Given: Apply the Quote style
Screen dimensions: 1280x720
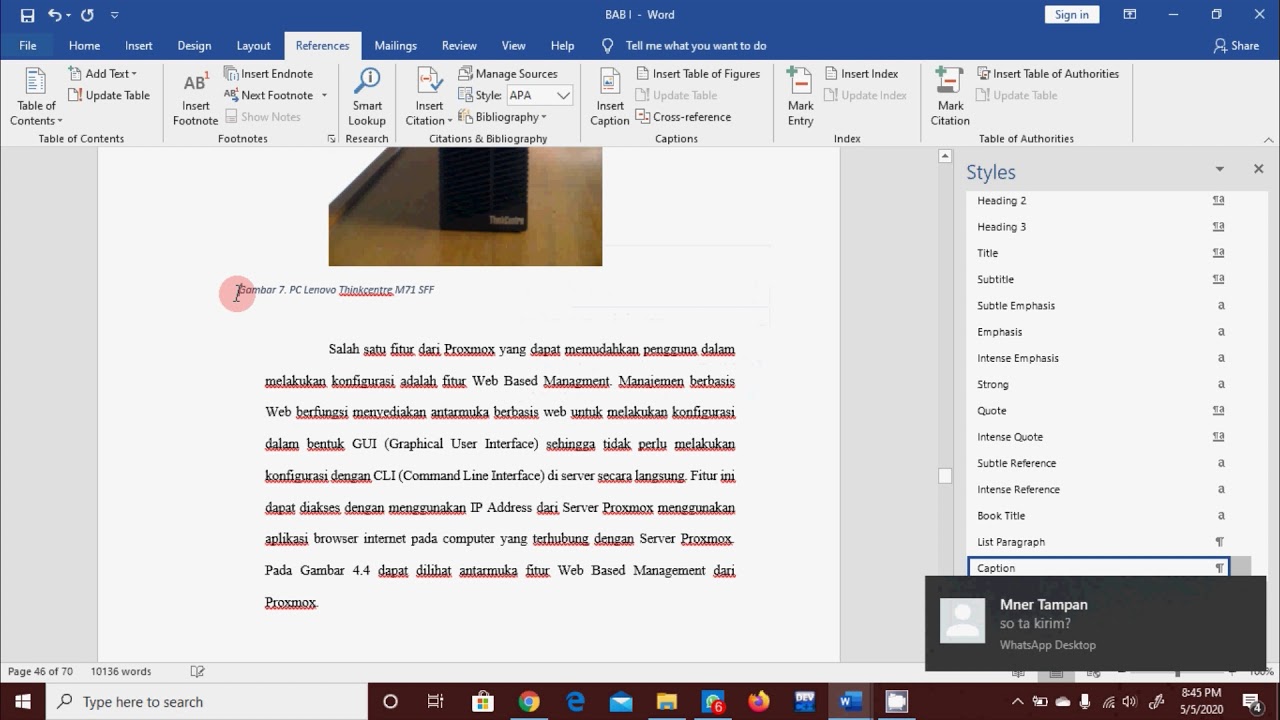Looking at the screenshot, I should [x=1100, y=410].
